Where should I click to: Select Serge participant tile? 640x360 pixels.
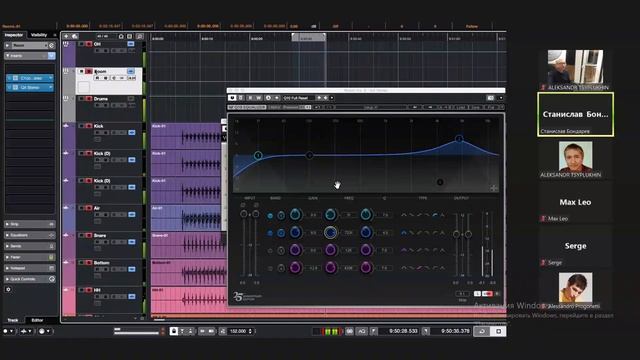click(576, 247)
